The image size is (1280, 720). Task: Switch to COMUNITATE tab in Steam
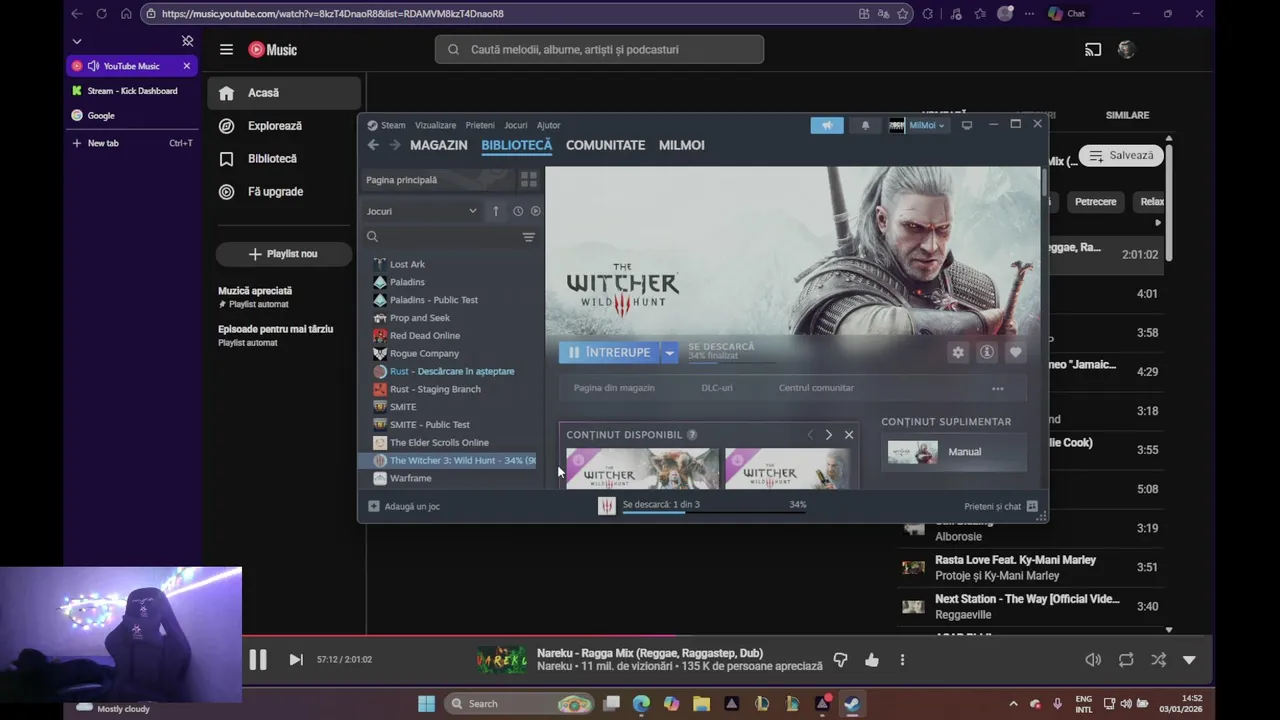[x=605, y=145]
